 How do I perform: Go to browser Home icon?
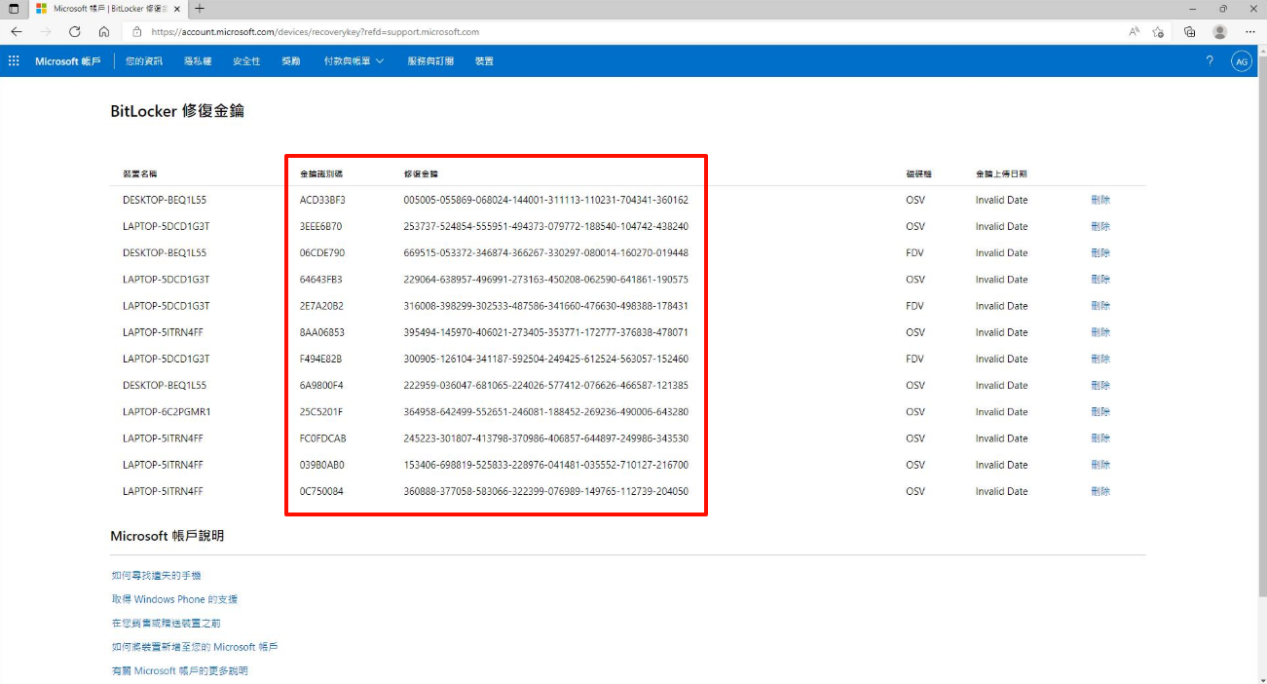click(104, 32)
